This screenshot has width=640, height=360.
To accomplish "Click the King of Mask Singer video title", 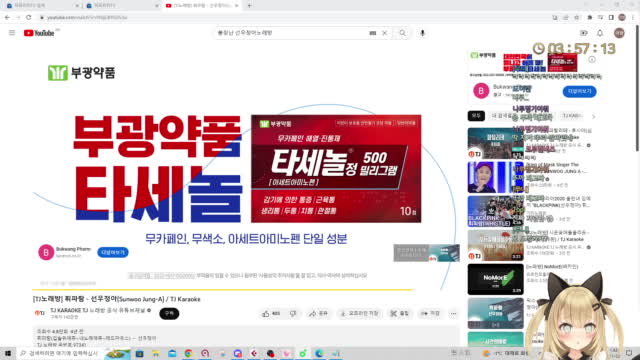I will click(x=557, y=168).
